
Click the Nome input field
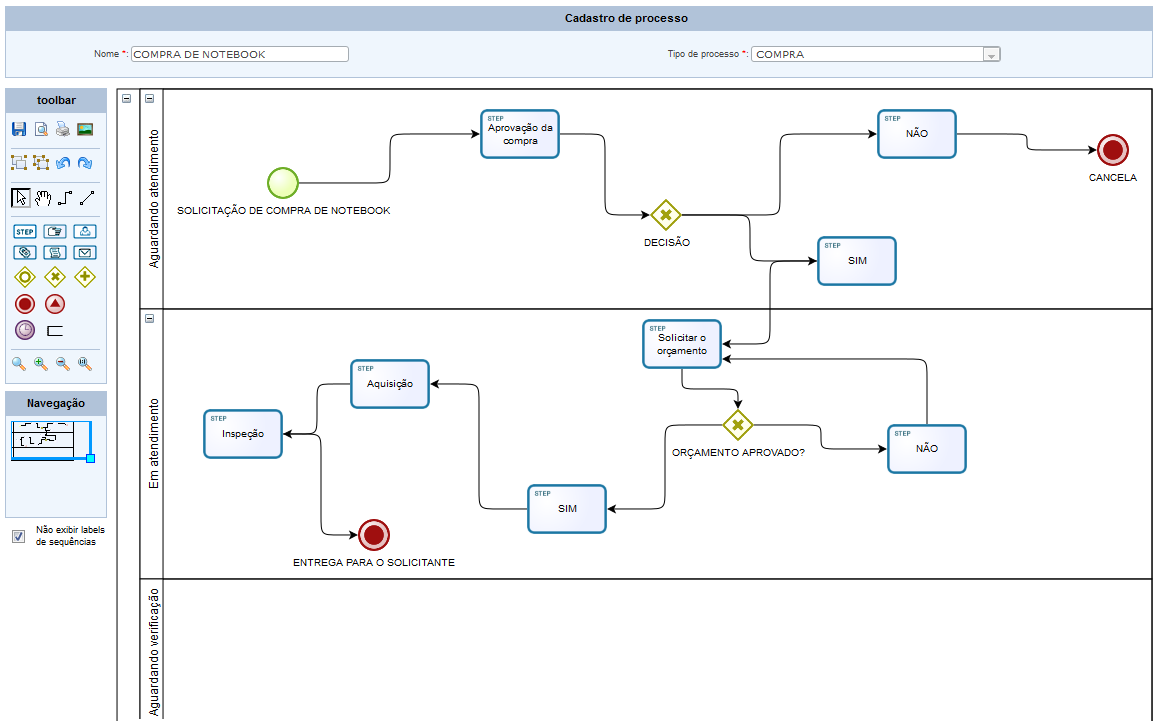[x=240, y=54]
